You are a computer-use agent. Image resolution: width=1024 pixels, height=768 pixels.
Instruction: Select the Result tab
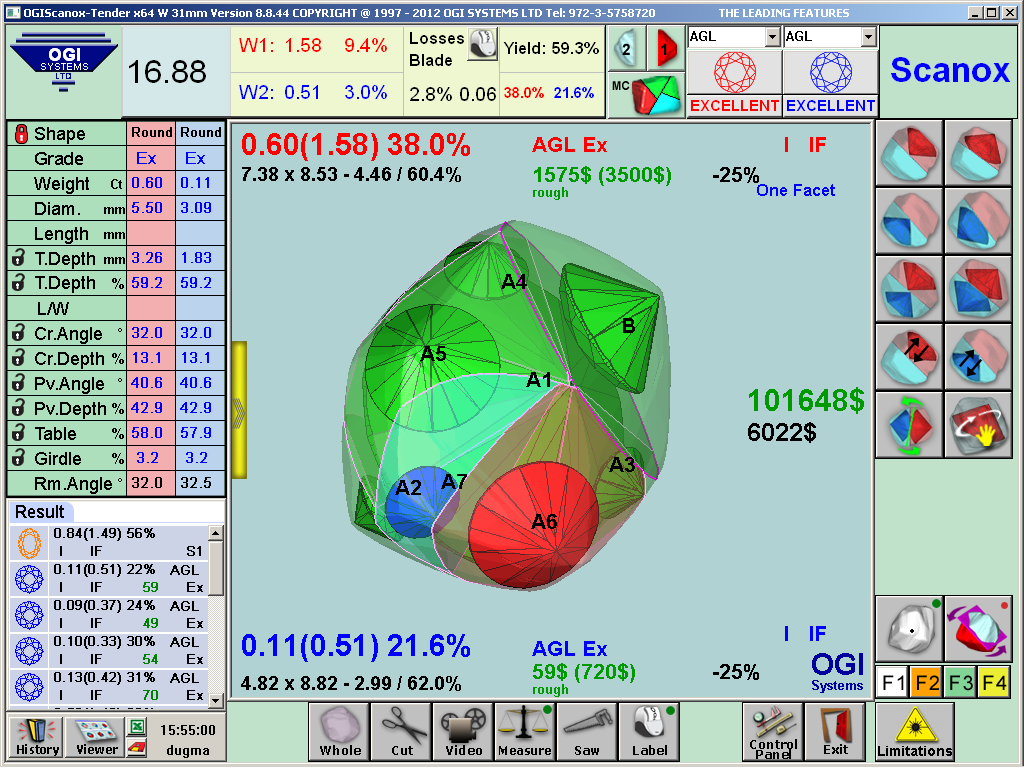[x=40, y=512]
